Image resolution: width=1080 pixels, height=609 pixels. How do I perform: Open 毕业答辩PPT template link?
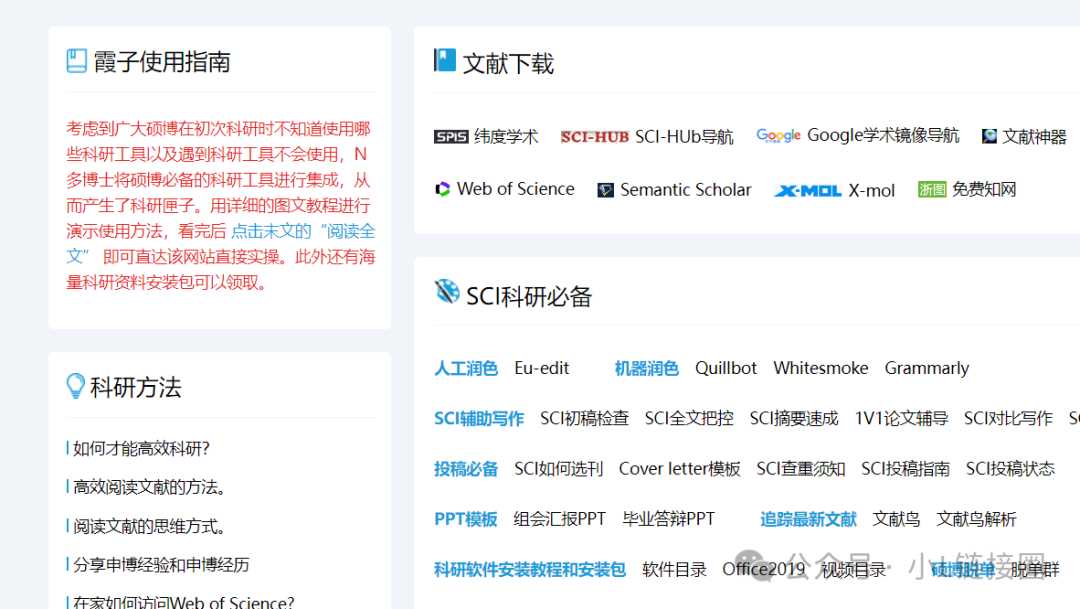[668, 519]
